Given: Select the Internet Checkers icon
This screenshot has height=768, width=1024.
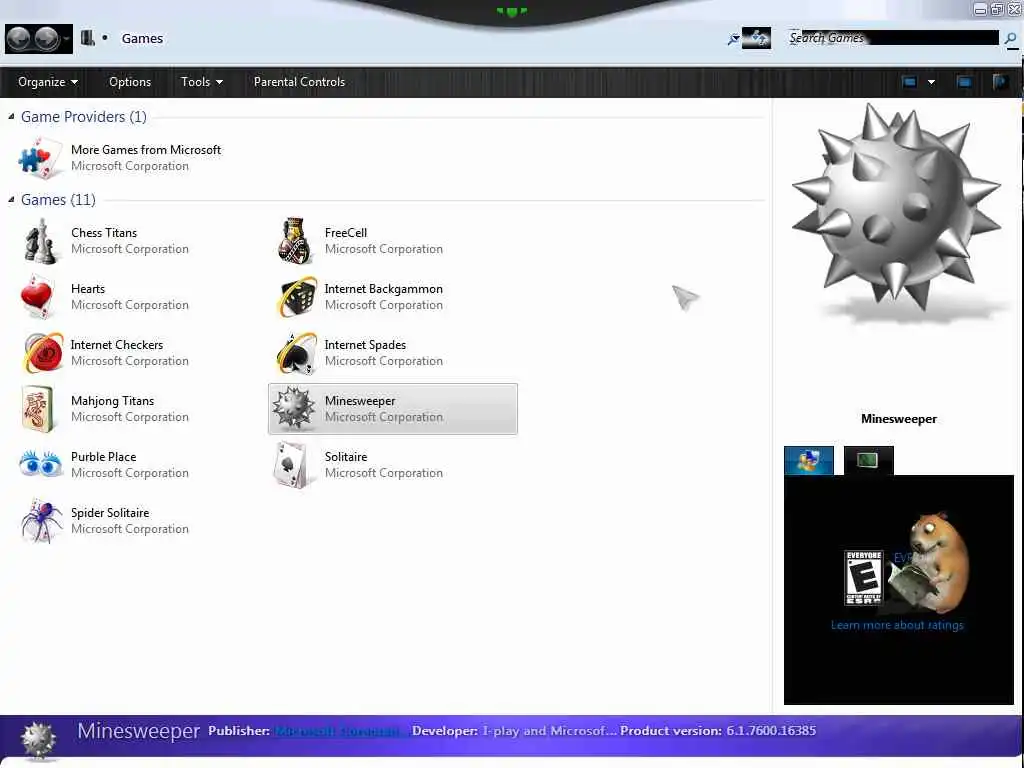Looking at the screenshot, I should coord(43,353).
